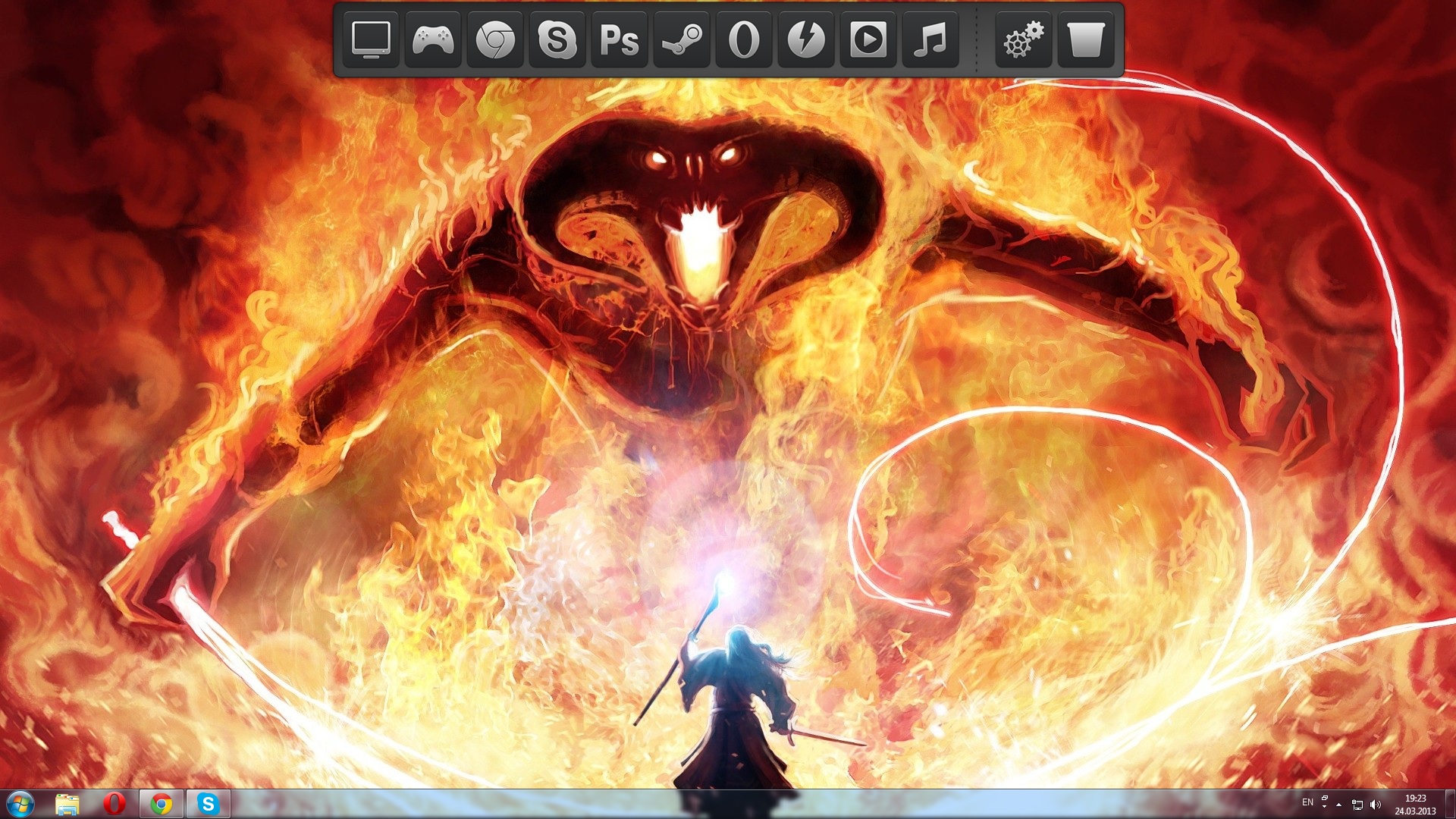Screen dimensions: 1456x819
Task: Click the Show desktop button
Action: (1450, 804)
